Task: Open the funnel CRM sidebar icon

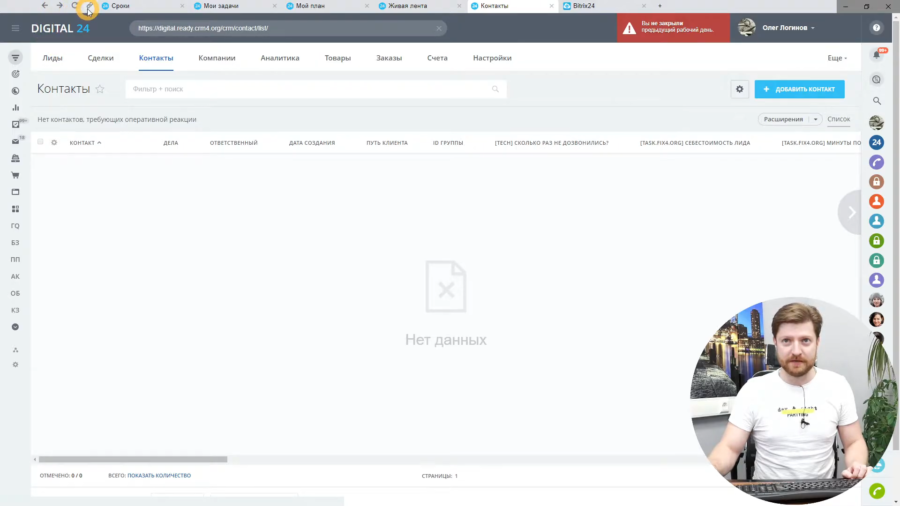Action: click(x=15, y=57)
